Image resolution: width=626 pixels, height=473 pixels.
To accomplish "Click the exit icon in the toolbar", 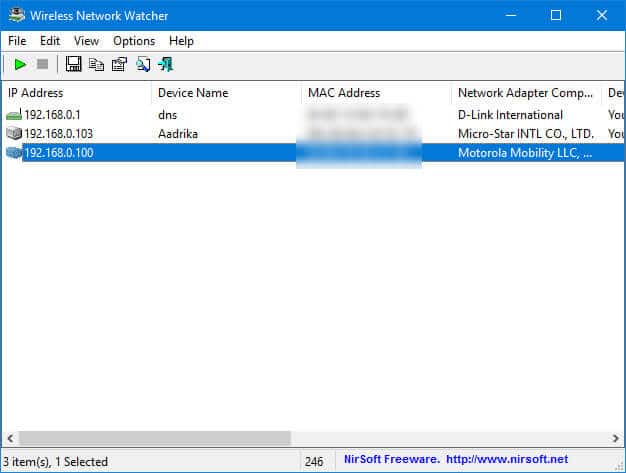I will [x=166, y=64].
